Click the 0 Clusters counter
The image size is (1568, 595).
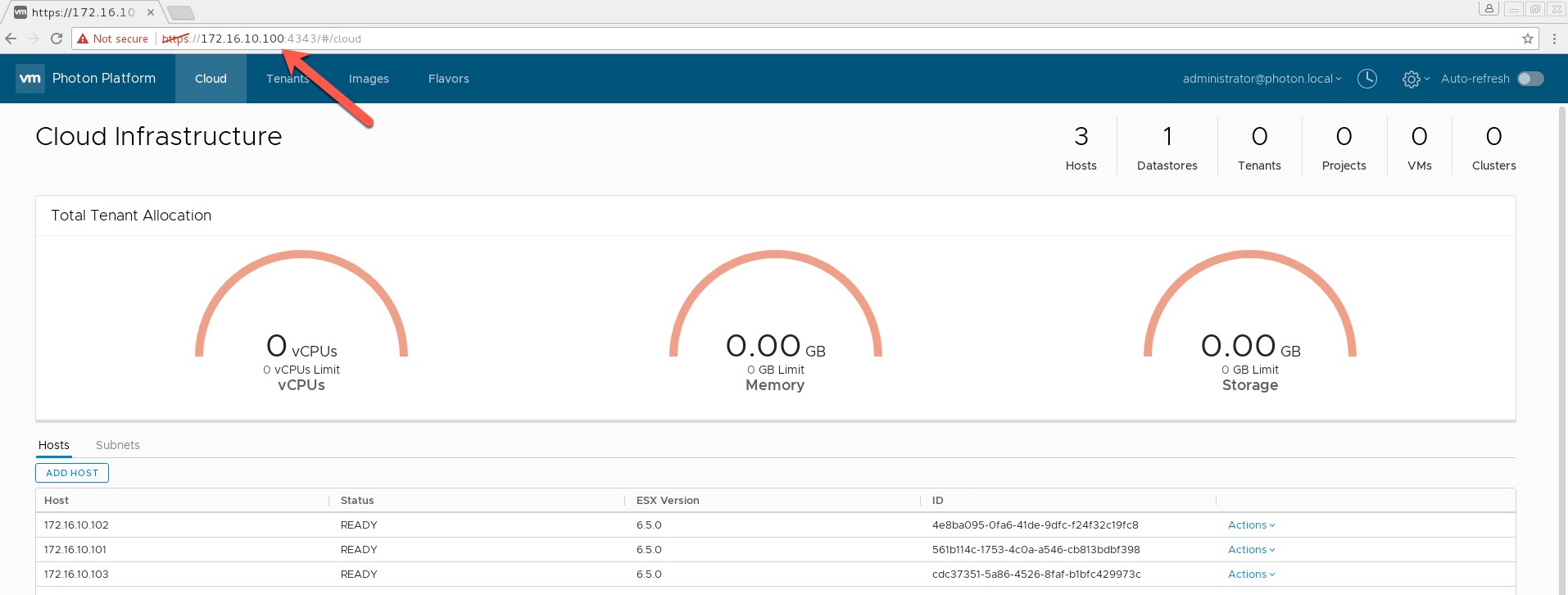pyautogui.click(x=1494, y=148)
